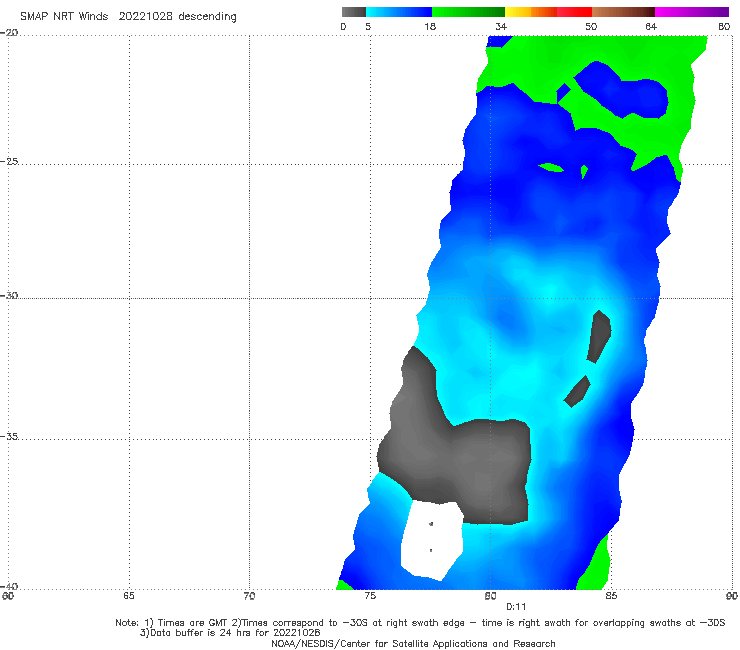Click the longitude axis label '60'
This screenshot has height=650, width=740.
coord(8,596)
